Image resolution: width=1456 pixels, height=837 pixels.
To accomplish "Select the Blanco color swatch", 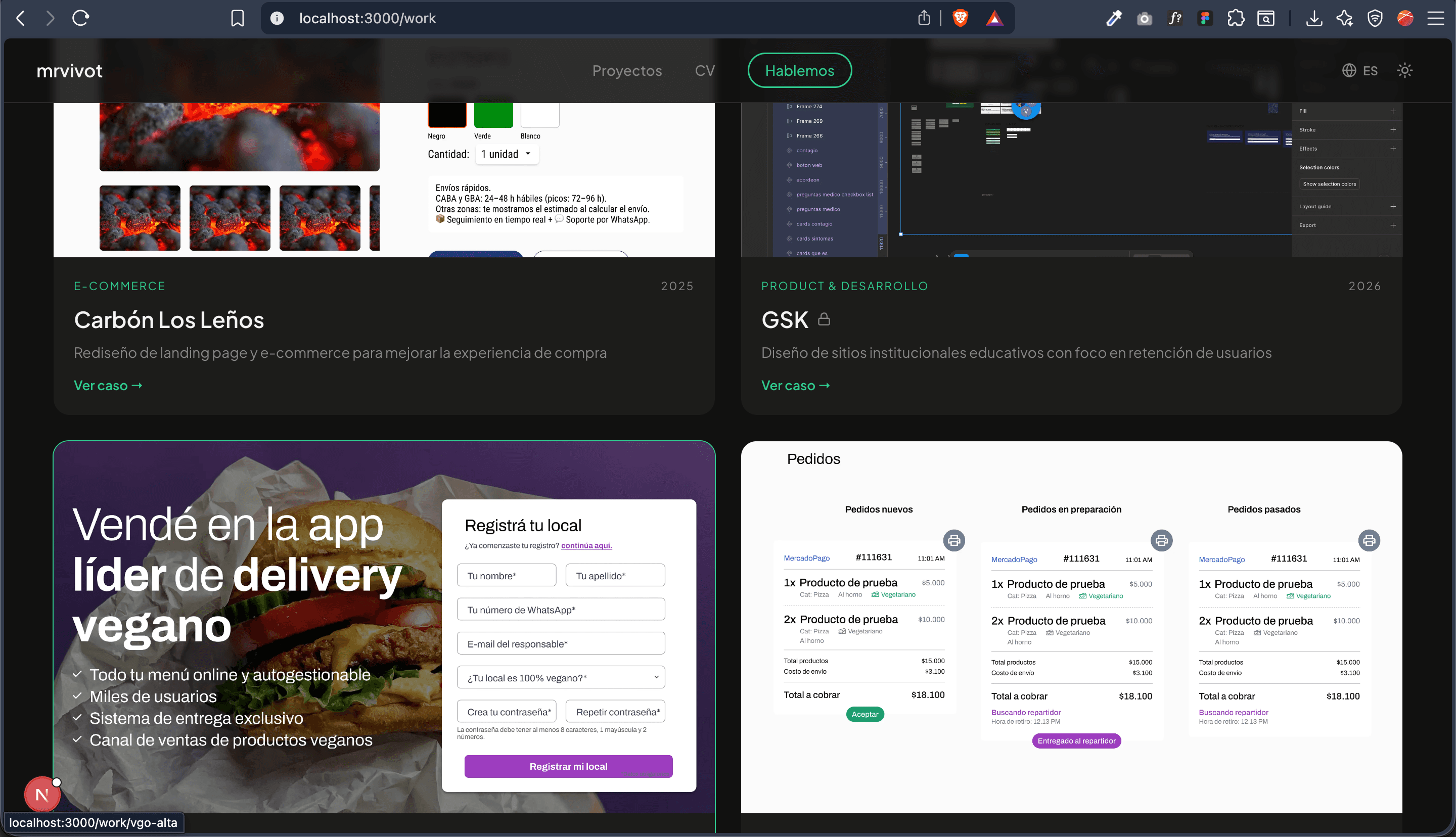I will 540,115.
